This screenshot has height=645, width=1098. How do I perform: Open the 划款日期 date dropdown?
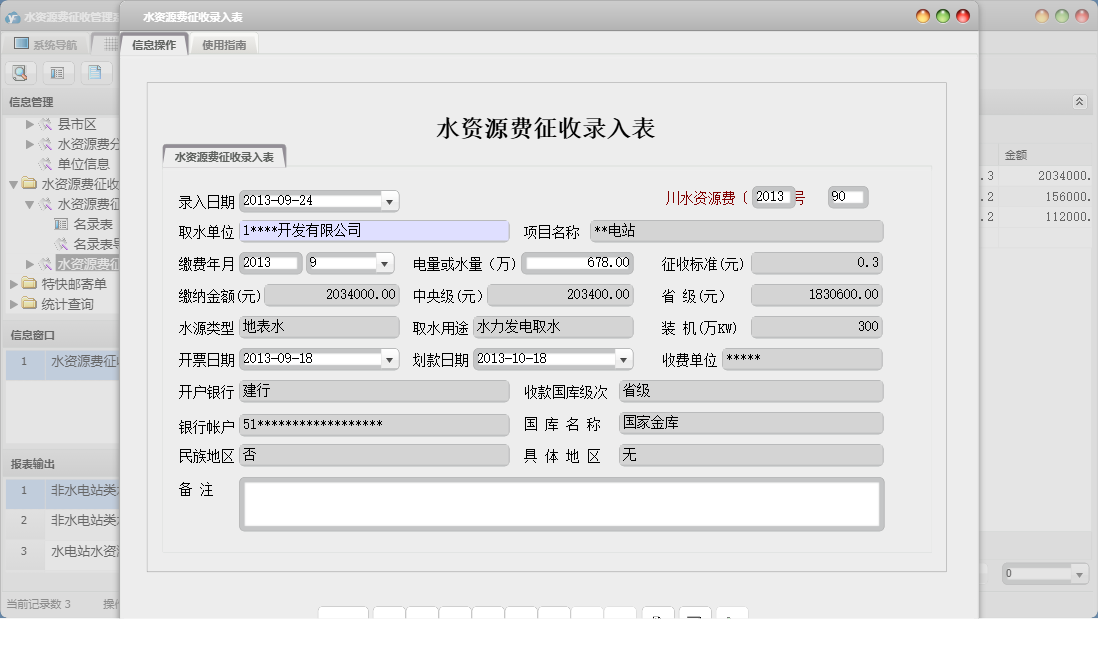(620, 358)
